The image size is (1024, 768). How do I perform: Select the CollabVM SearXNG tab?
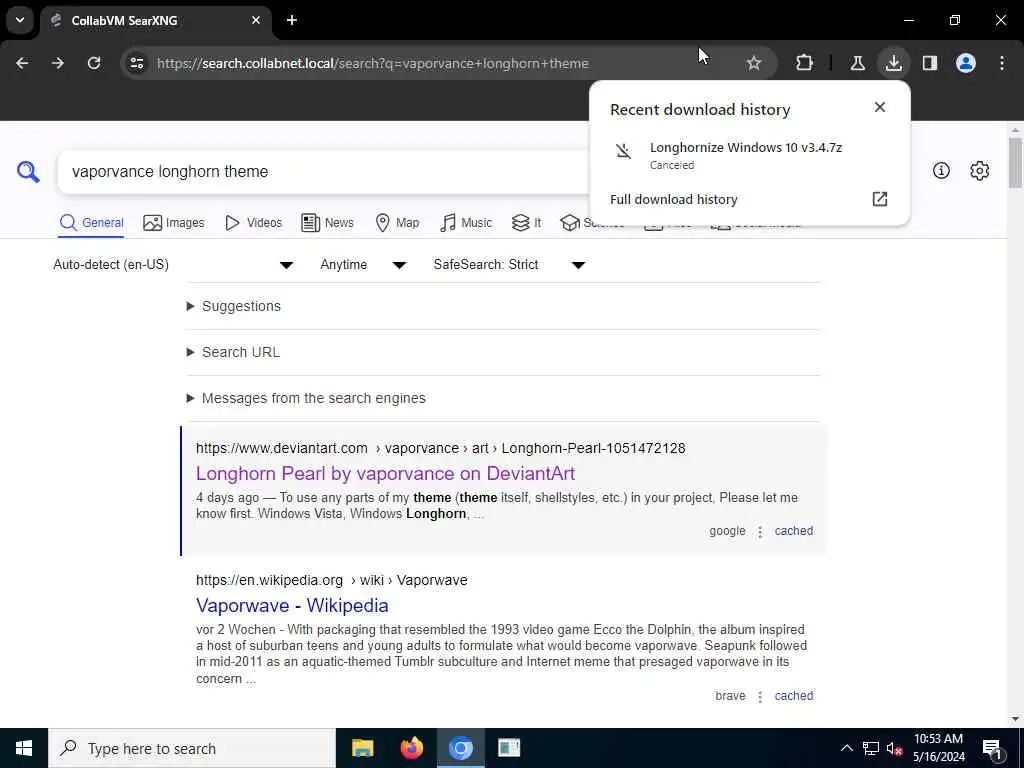coord(156,20)
